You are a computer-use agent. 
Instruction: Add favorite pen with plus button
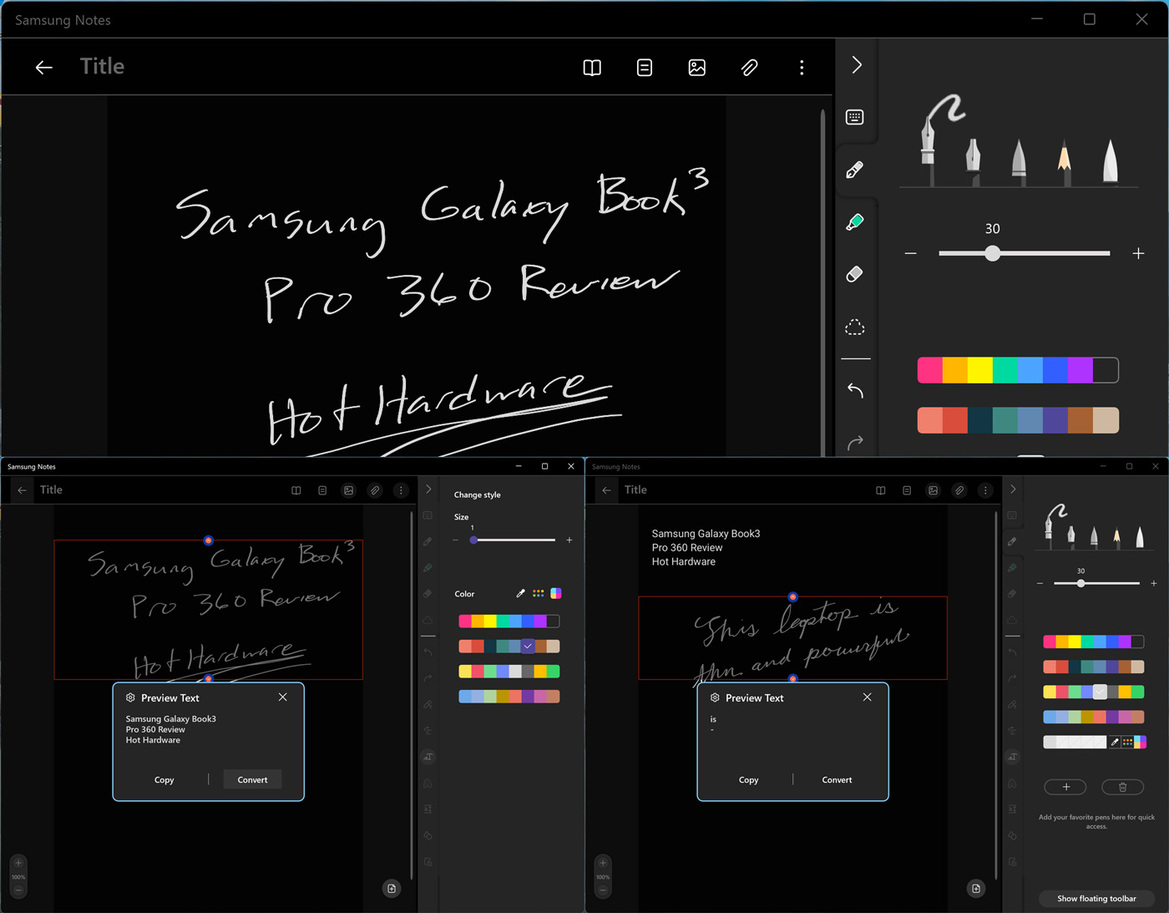tap(1065, 786)
